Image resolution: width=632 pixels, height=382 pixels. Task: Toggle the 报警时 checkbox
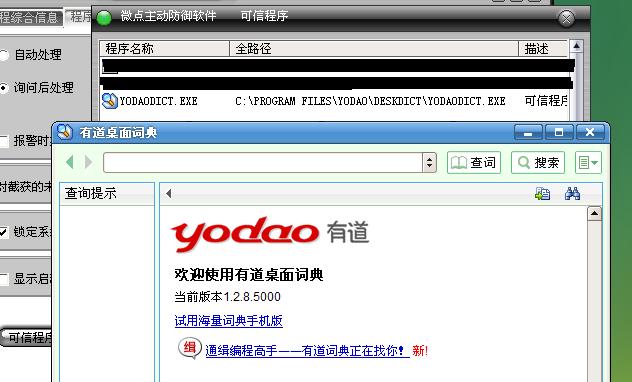(4, 141)
